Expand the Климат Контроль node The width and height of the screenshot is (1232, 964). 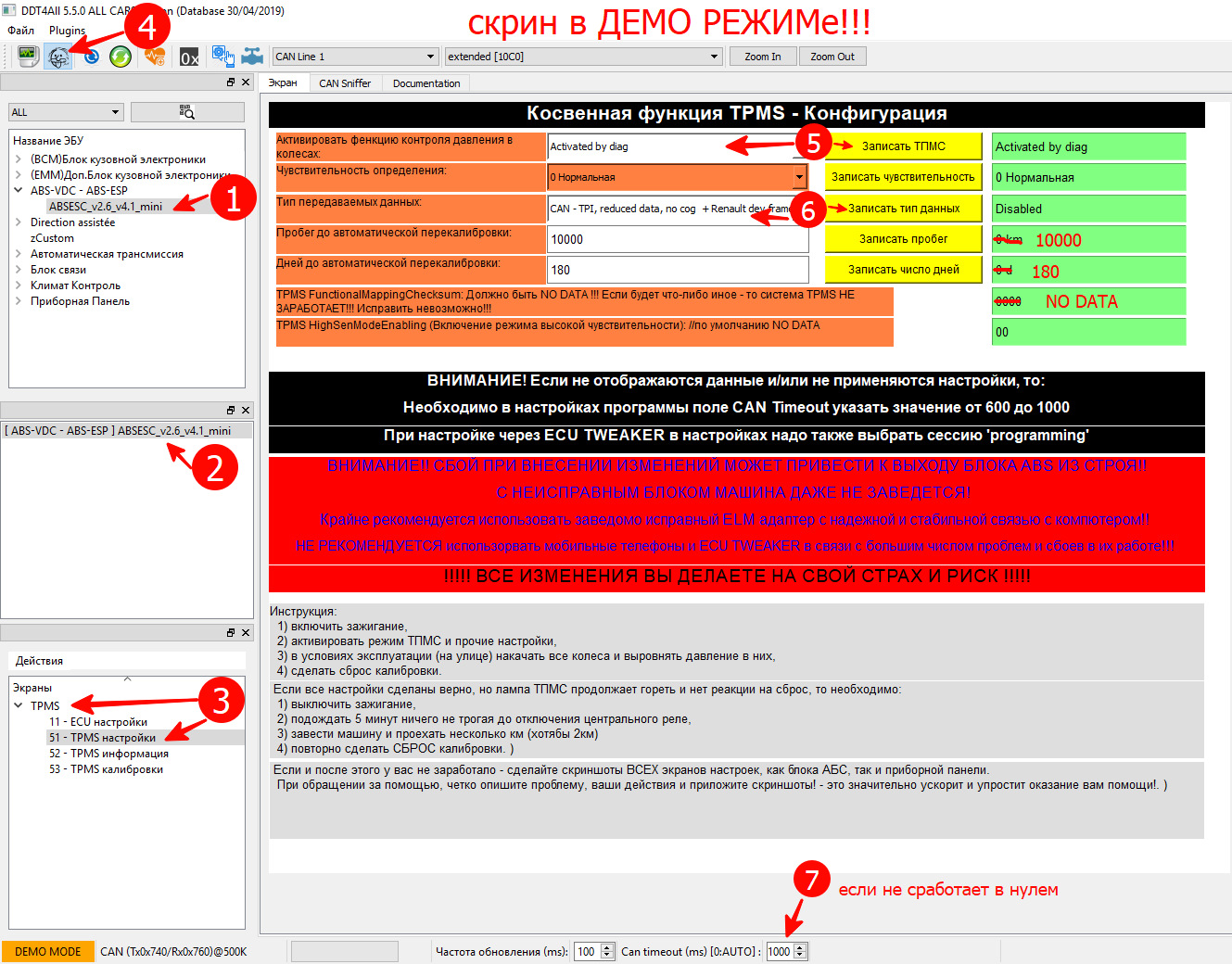pos(18,285)
